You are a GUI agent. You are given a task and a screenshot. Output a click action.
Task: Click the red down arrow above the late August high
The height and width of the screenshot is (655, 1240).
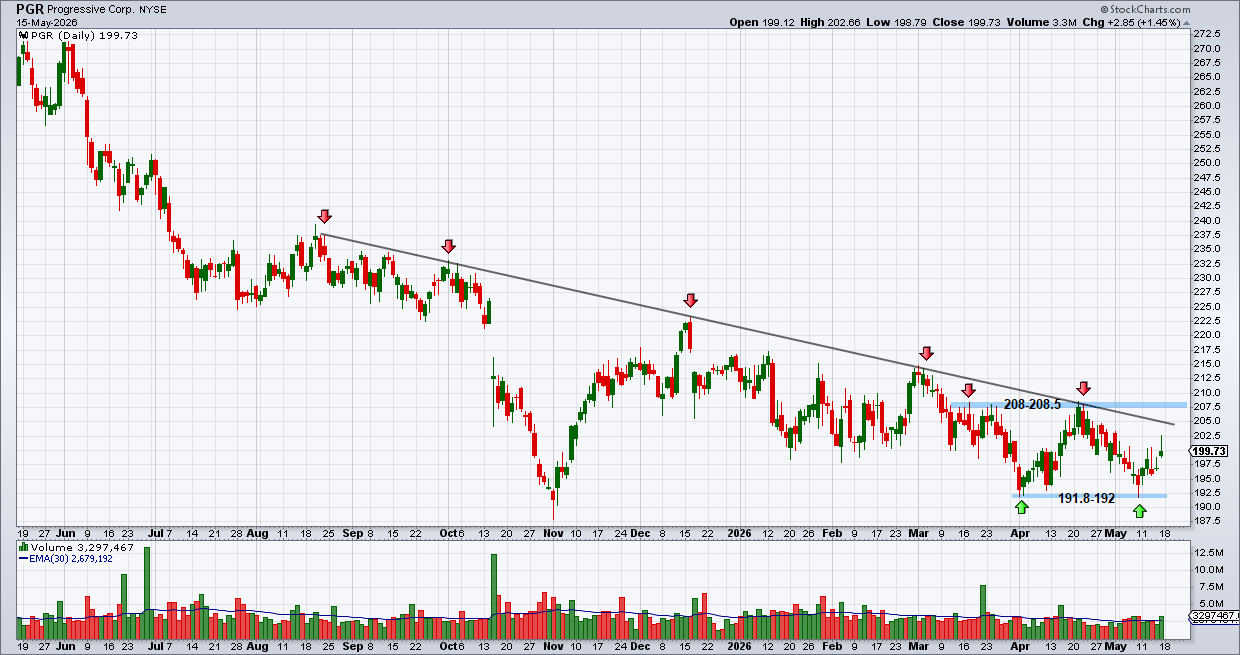[x=324, y=216]
